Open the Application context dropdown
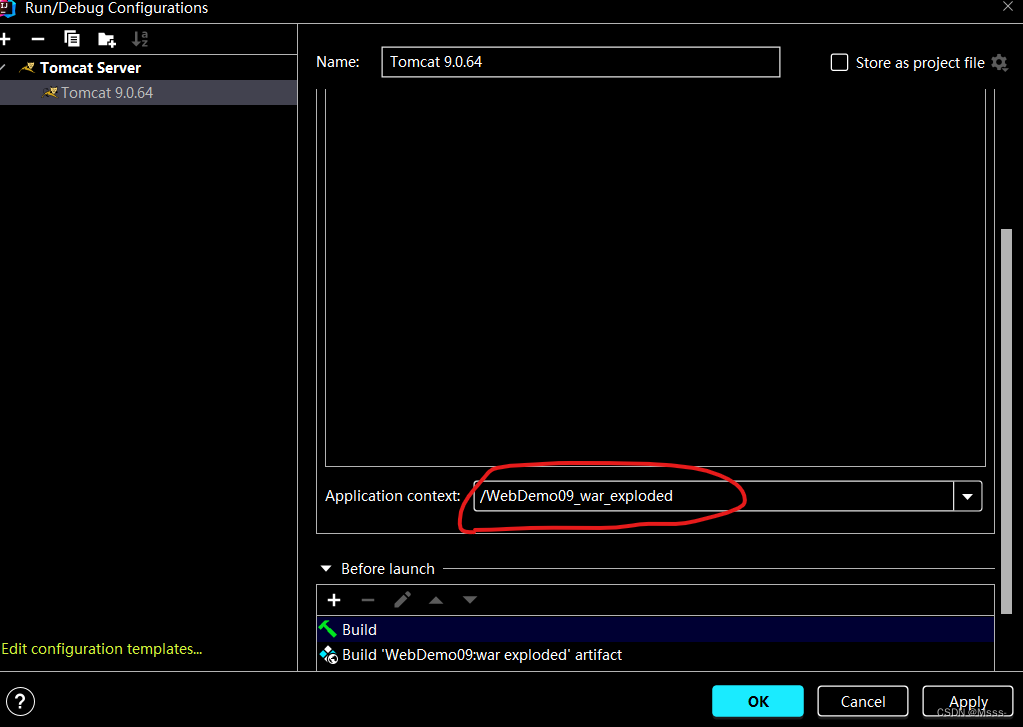Screen dimensions: 1023x727 pyautogui.click(x=968, y=497)
